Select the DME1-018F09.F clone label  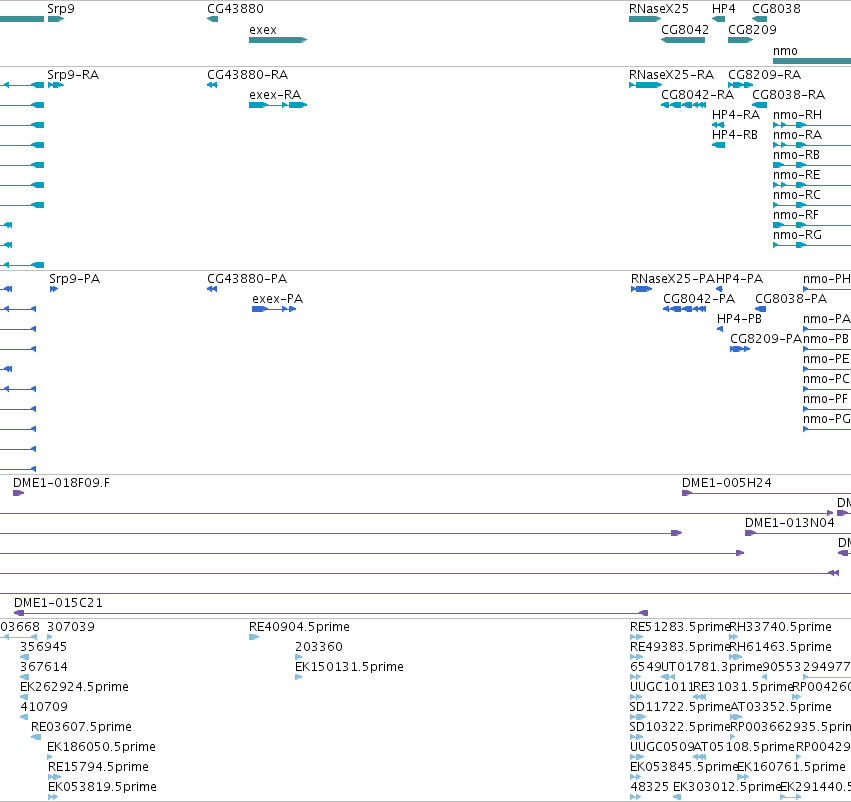click(61, 483)
